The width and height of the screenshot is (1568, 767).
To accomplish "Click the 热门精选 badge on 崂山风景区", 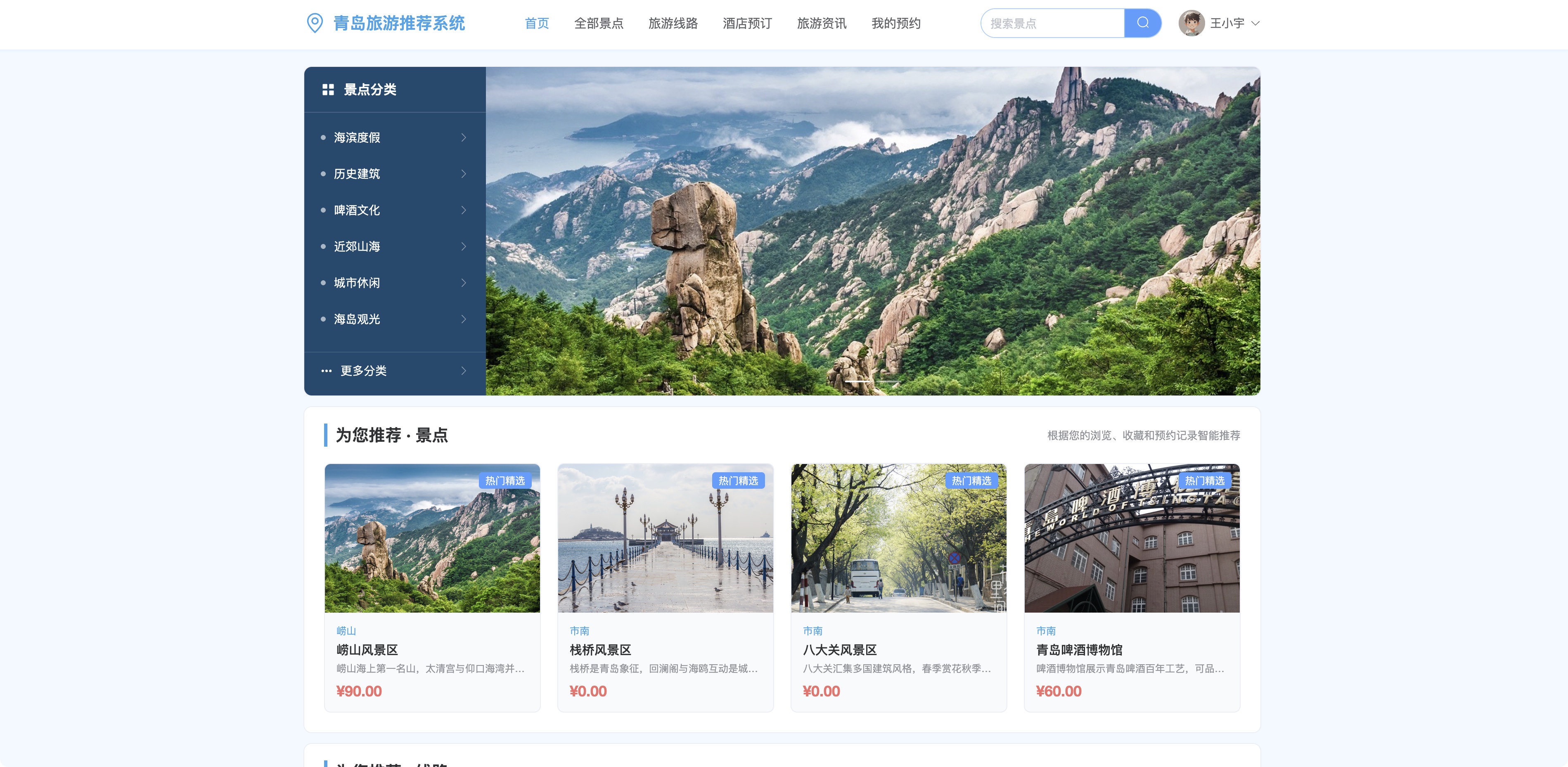I will click(x=505, y=481).
